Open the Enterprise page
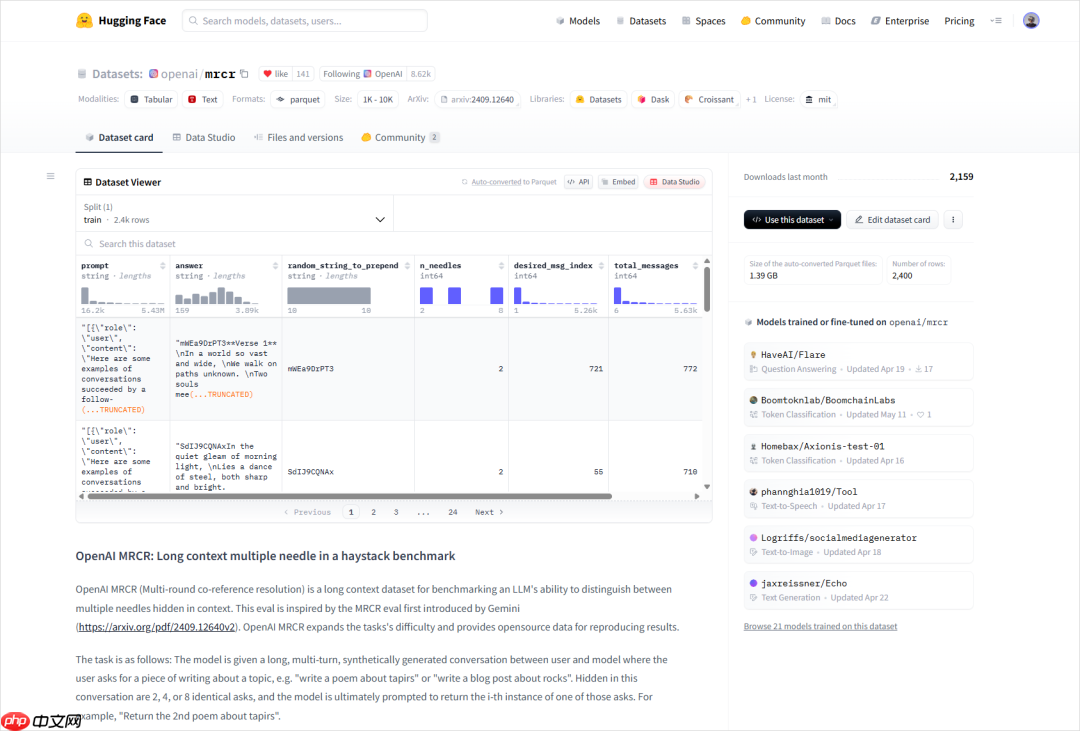Image resolution: width=1080 pixels, height=731 pixels. (x=900, y=21)
